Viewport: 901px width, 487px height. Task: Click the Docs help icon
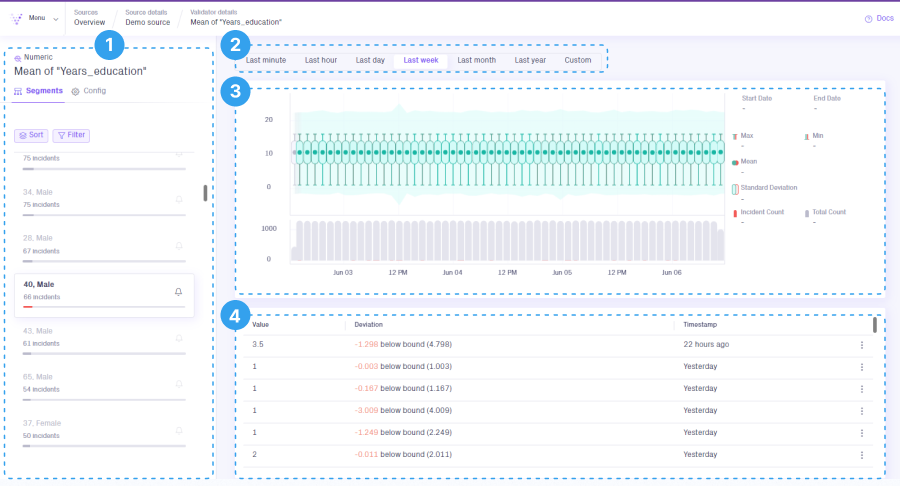point(868,19)
